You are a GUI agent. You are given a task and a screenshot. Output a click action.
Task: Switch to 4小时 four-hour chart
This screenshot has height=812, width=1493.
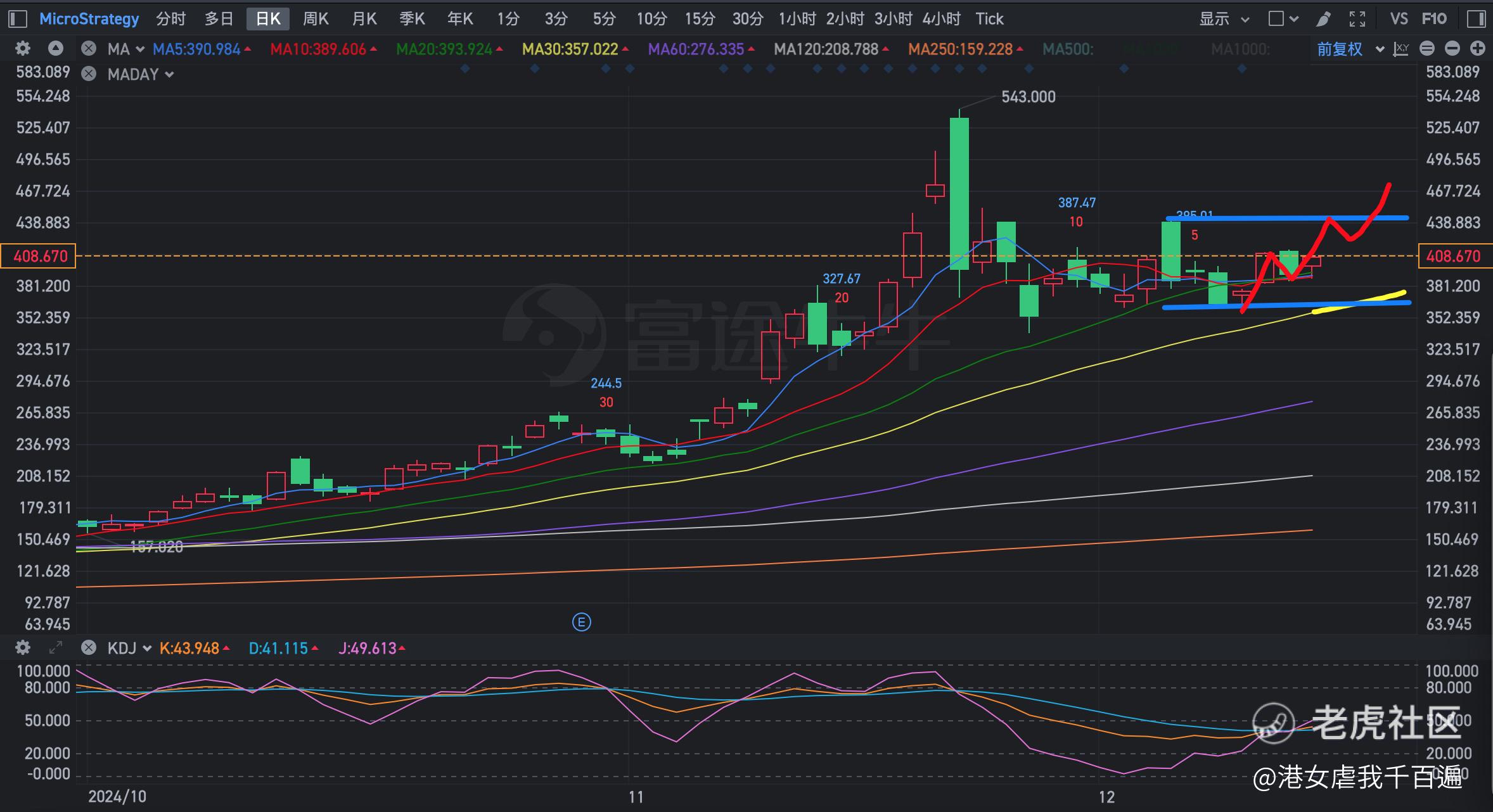coord(942,19)
